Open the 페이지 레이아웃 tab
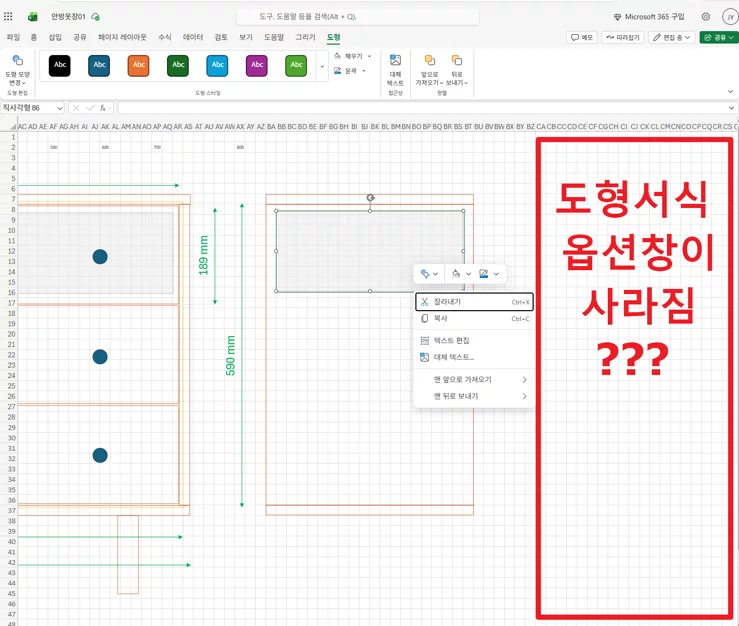The width and height of the screenshot is (739, 626). pos(122,37)
